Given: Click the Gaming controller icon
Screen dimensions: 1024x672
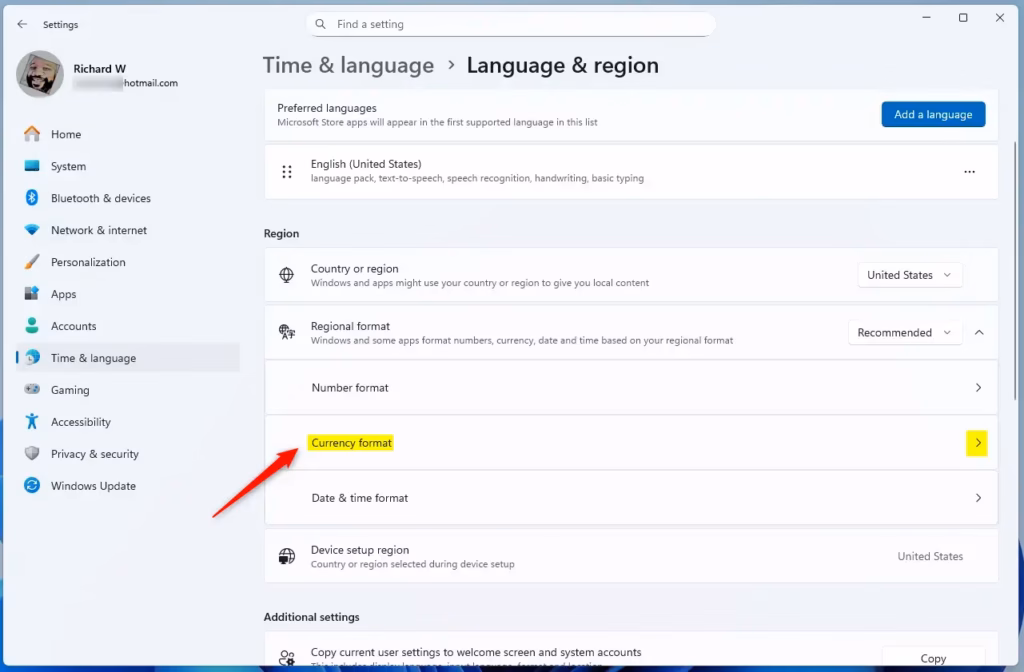Looking at the screenshot, I should [31, 390].
